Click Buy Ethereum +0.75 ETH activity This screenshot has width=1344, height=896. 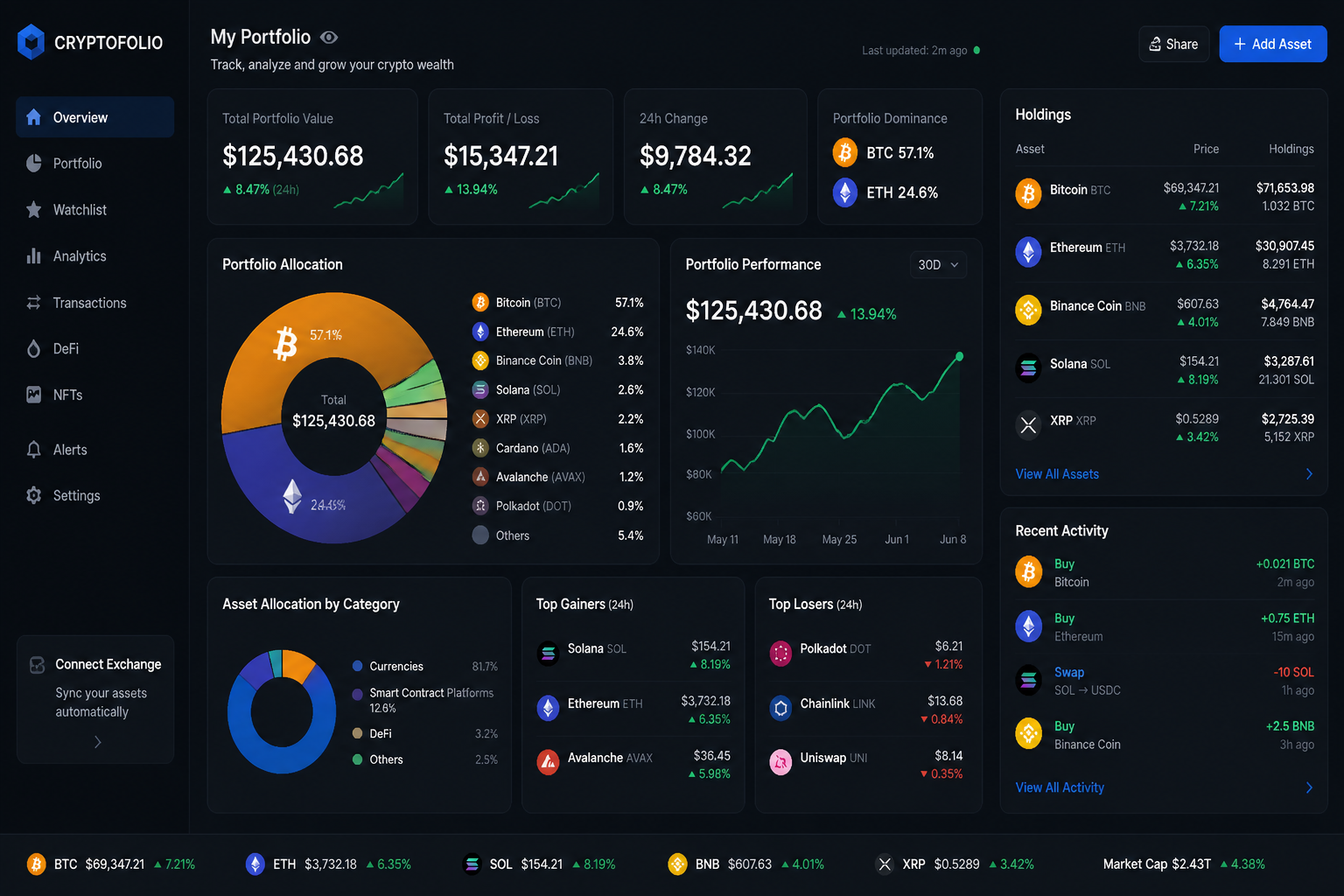pos(1165,627)
